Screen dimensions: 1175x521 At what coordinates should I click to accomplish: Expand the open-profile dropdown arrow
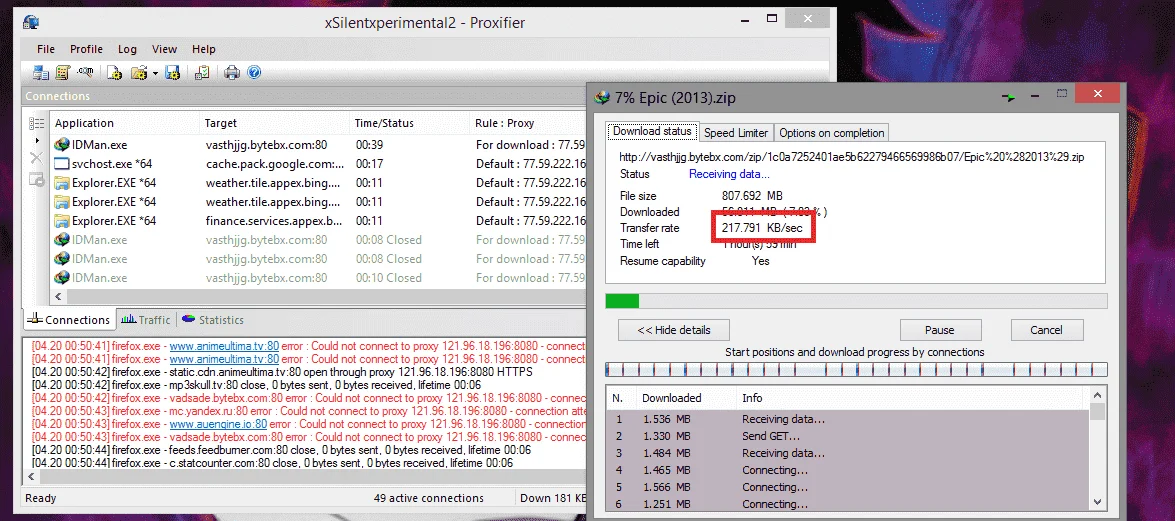(155, 73)
